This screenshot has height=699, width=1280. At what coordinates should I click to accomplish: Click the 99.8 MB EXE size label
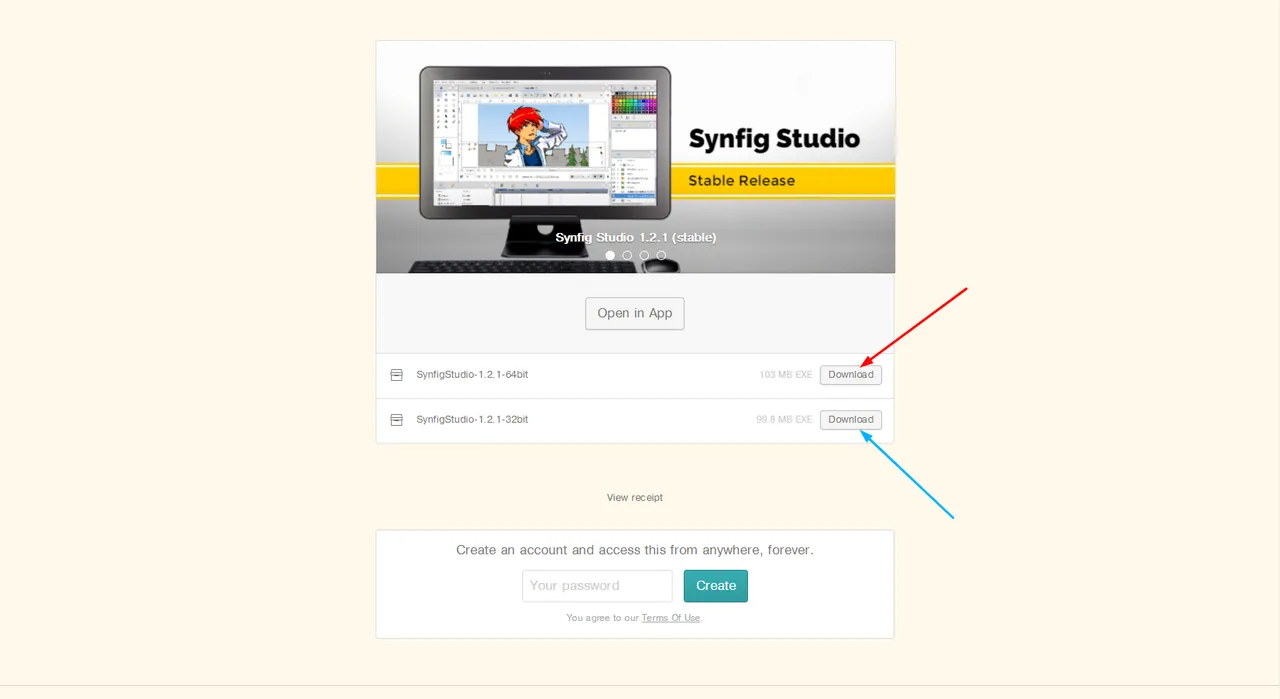(784, 420)
